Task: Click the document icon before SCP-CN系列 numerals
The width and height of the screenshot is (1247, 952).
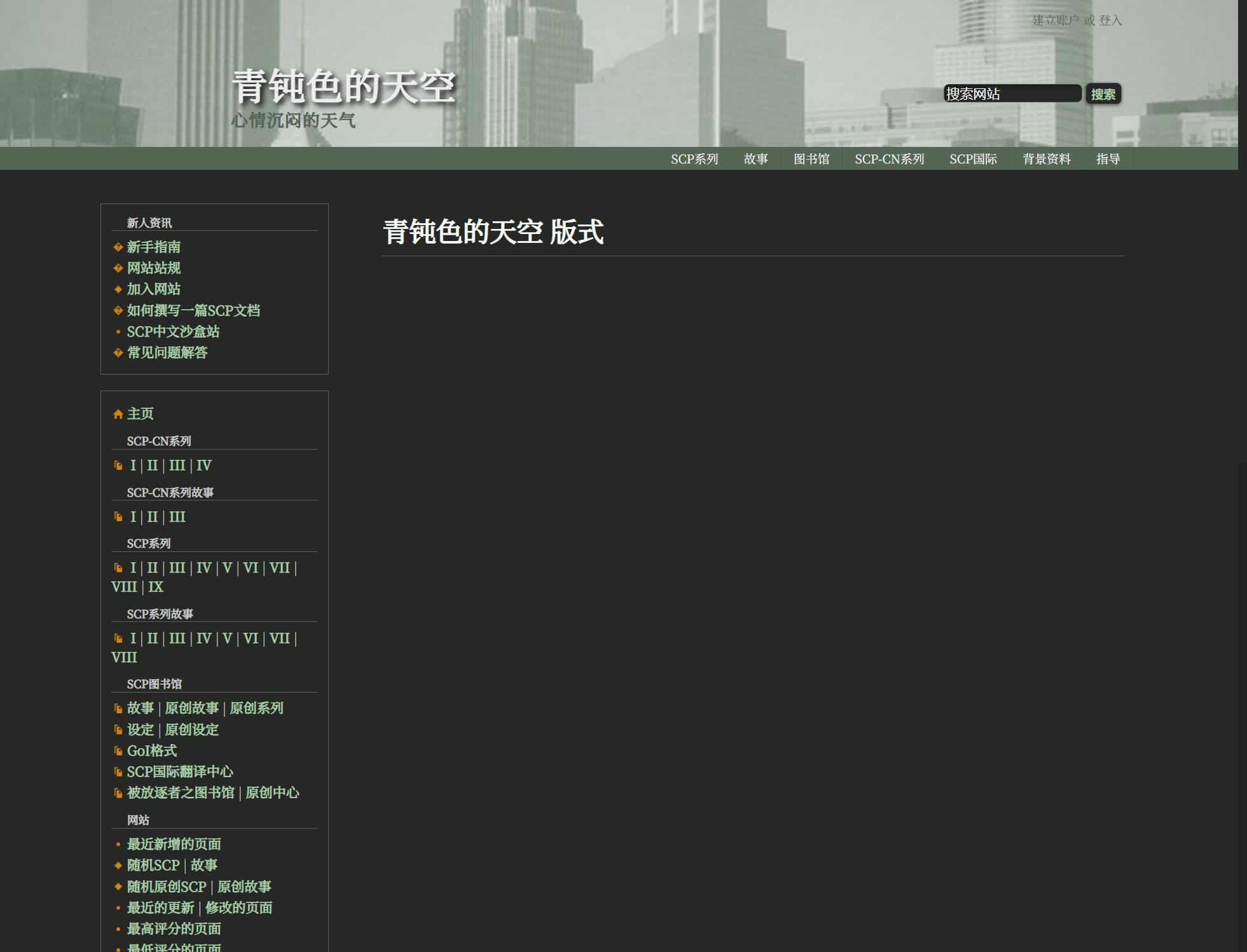Action: (118, 466)
